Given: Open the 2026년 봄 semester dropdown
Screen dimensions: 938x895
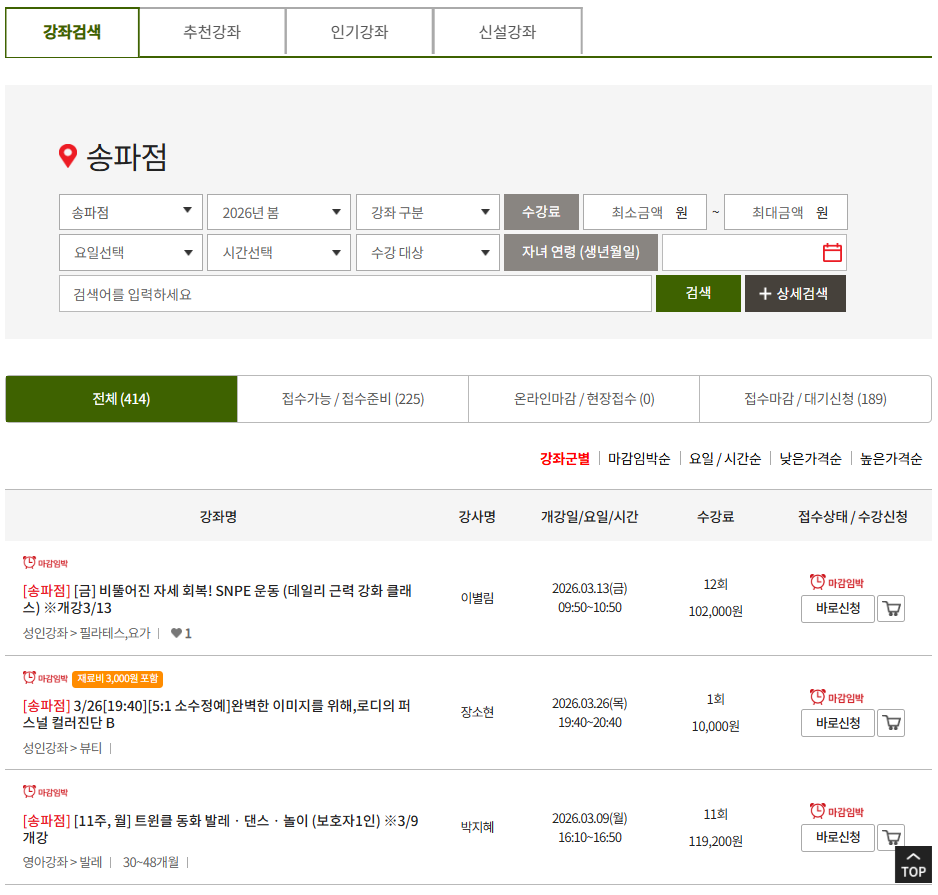Looking at the screenshot, I should click(x=278, y=212).
